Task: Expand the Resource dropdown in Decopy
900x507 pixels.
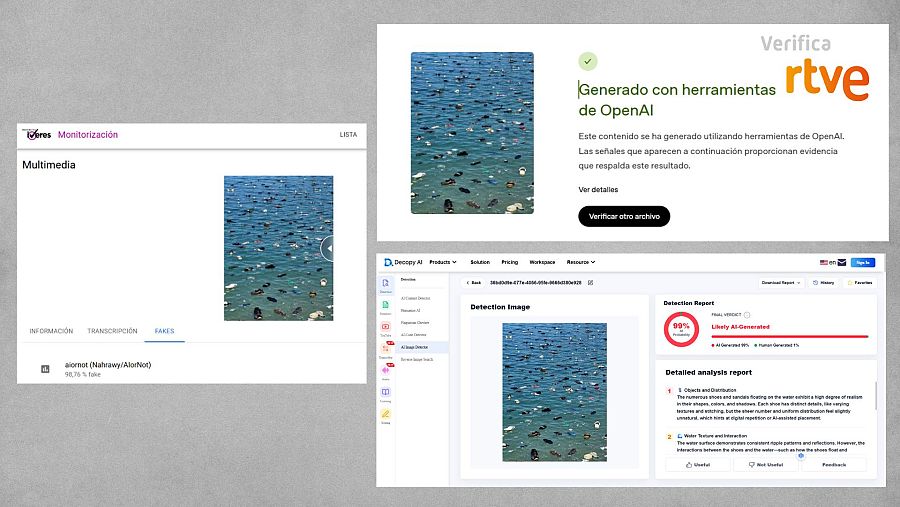Action: click(581, 262)
